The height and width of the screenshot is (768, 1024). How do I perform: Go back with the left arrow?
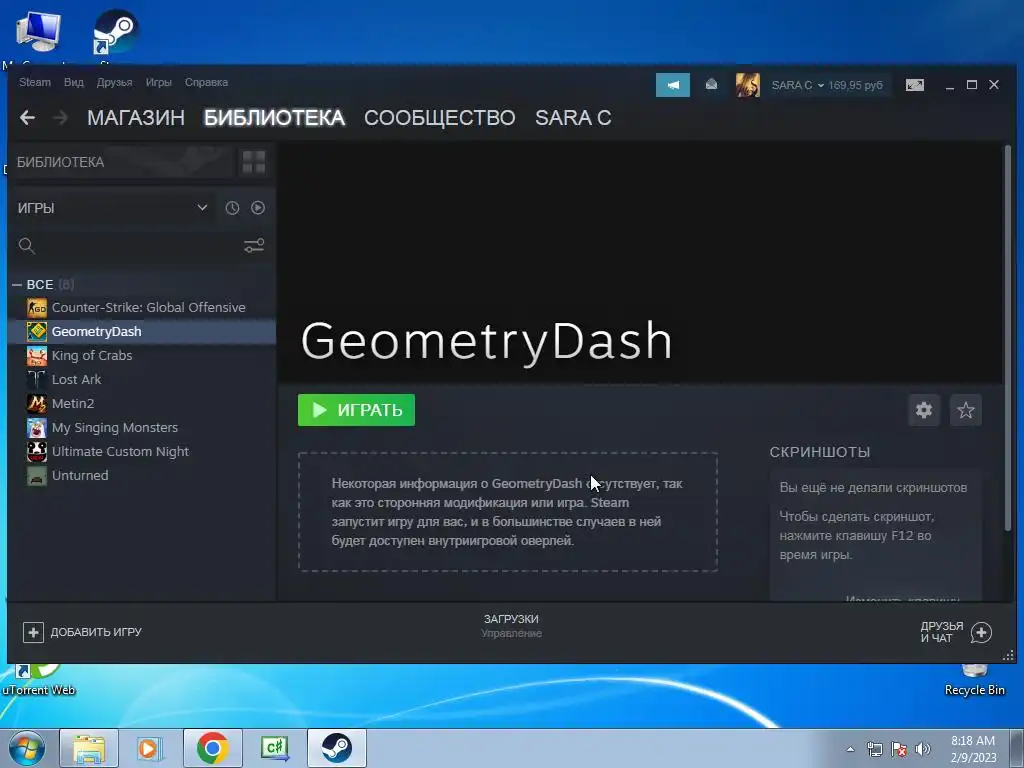[27, 118]
